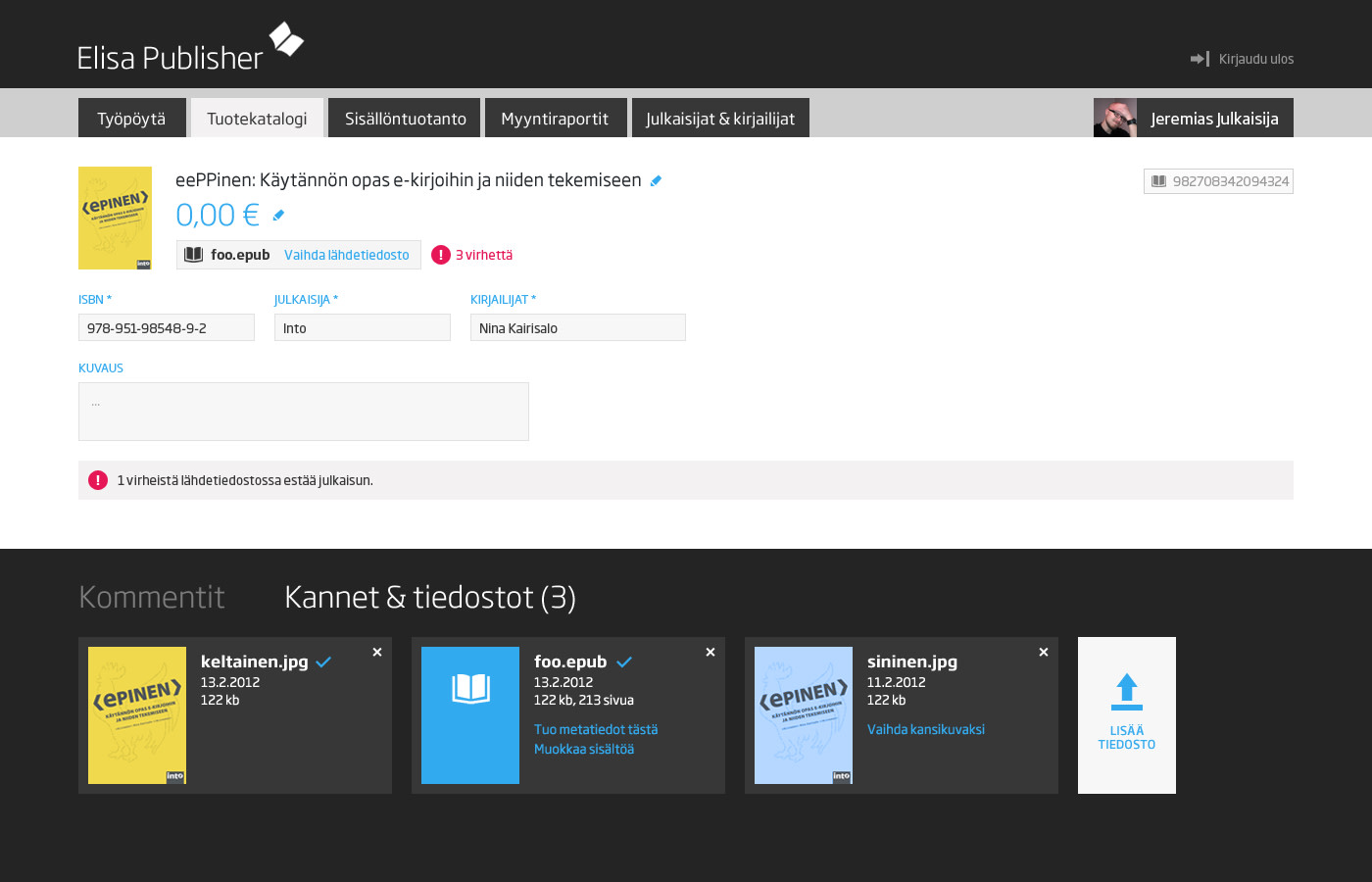This screenshot has height=882, width=1372.
Task: Click the red error icon next to 3 virhettä
Action: pyautogui.click(x=441, y=255)
